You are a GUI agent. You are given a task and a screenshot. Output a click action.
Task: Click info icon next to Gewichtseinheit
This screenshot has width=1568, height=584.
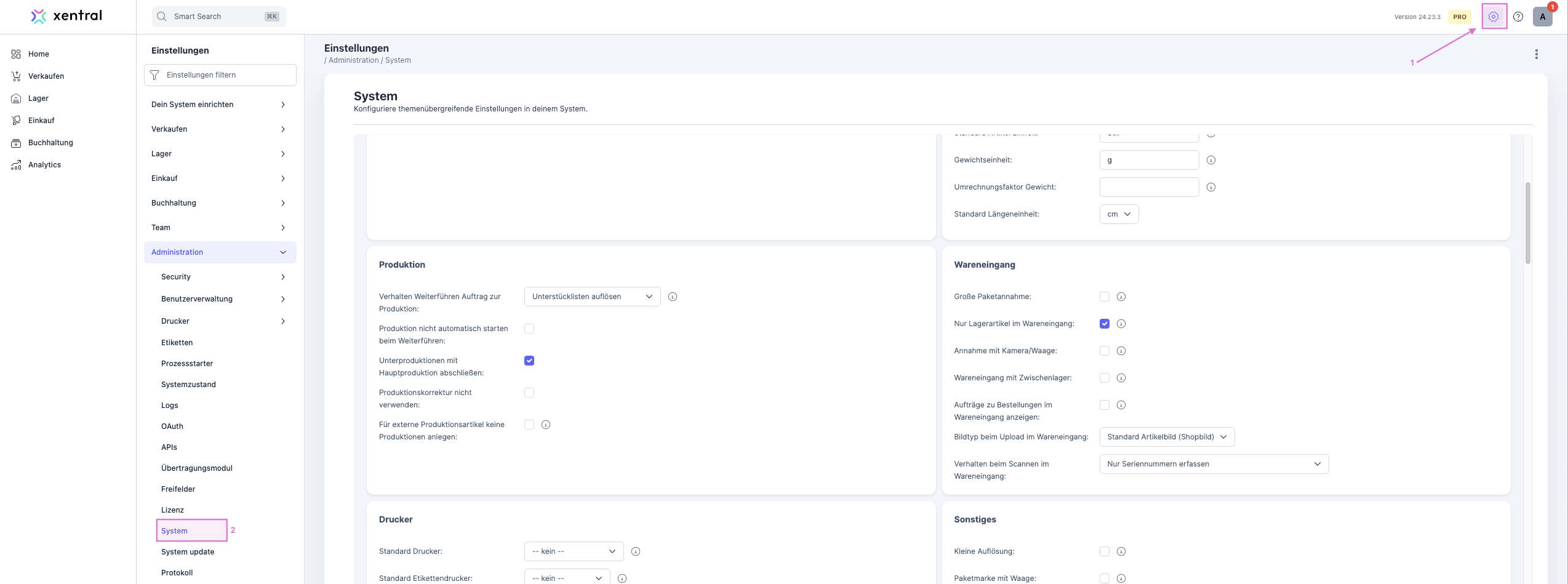pyautogui.click(x=1210, y=160)
